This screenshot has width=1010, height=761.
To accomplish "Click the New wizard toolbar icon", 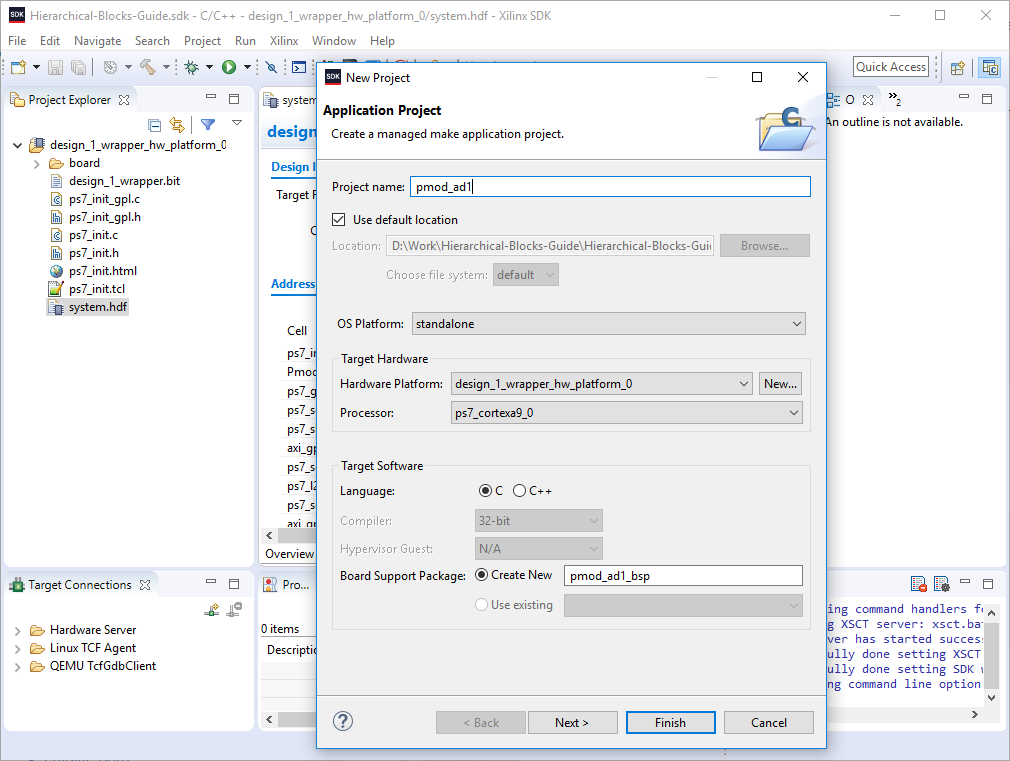I will tap(19, 67).
